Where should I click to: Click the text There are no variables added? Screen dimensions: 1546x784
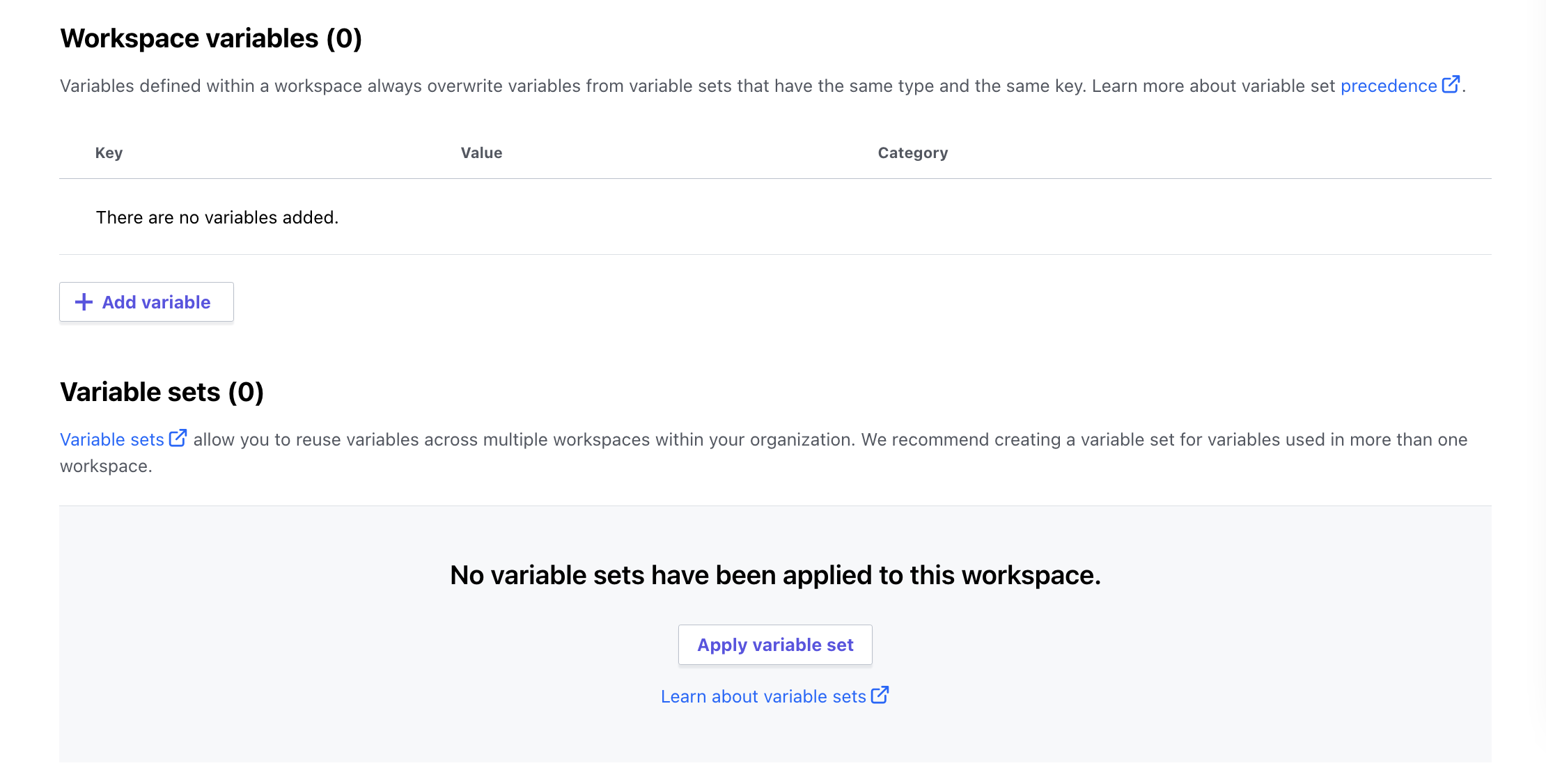[x=216, y=217]
